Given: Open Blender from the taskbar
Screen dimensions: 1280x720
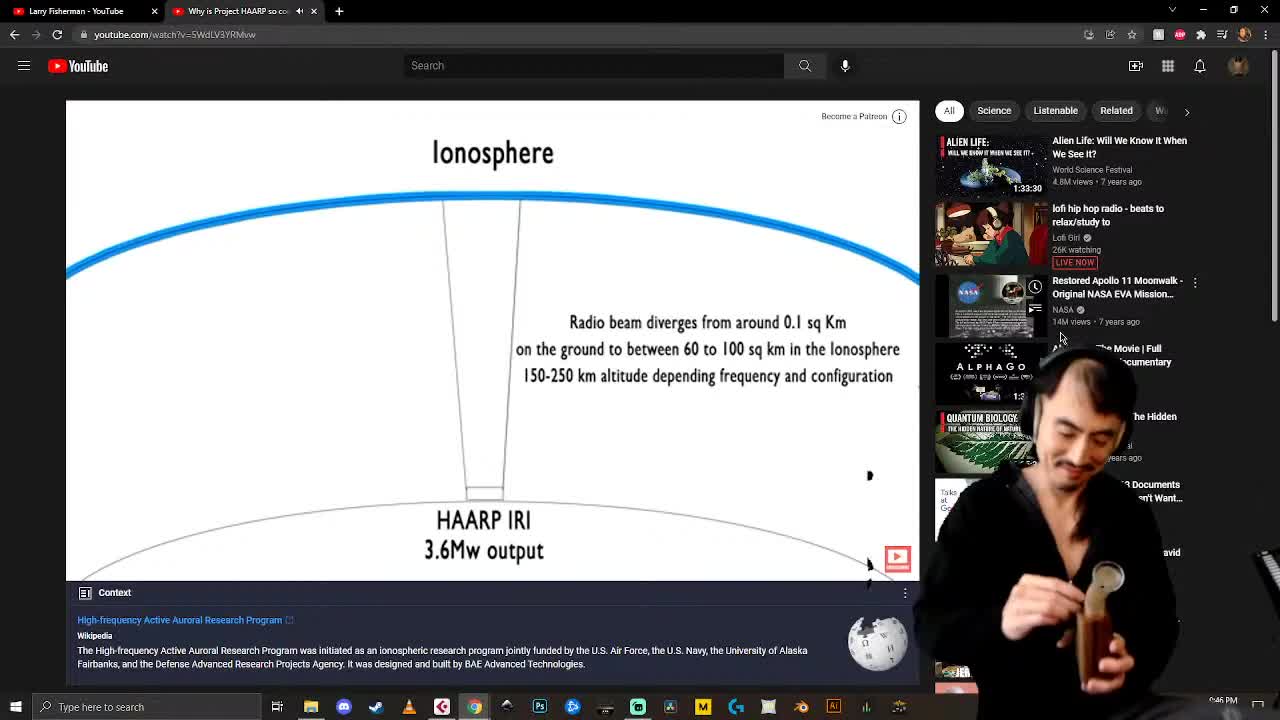Looking at the screenshot, I should [x=801, y=707].
